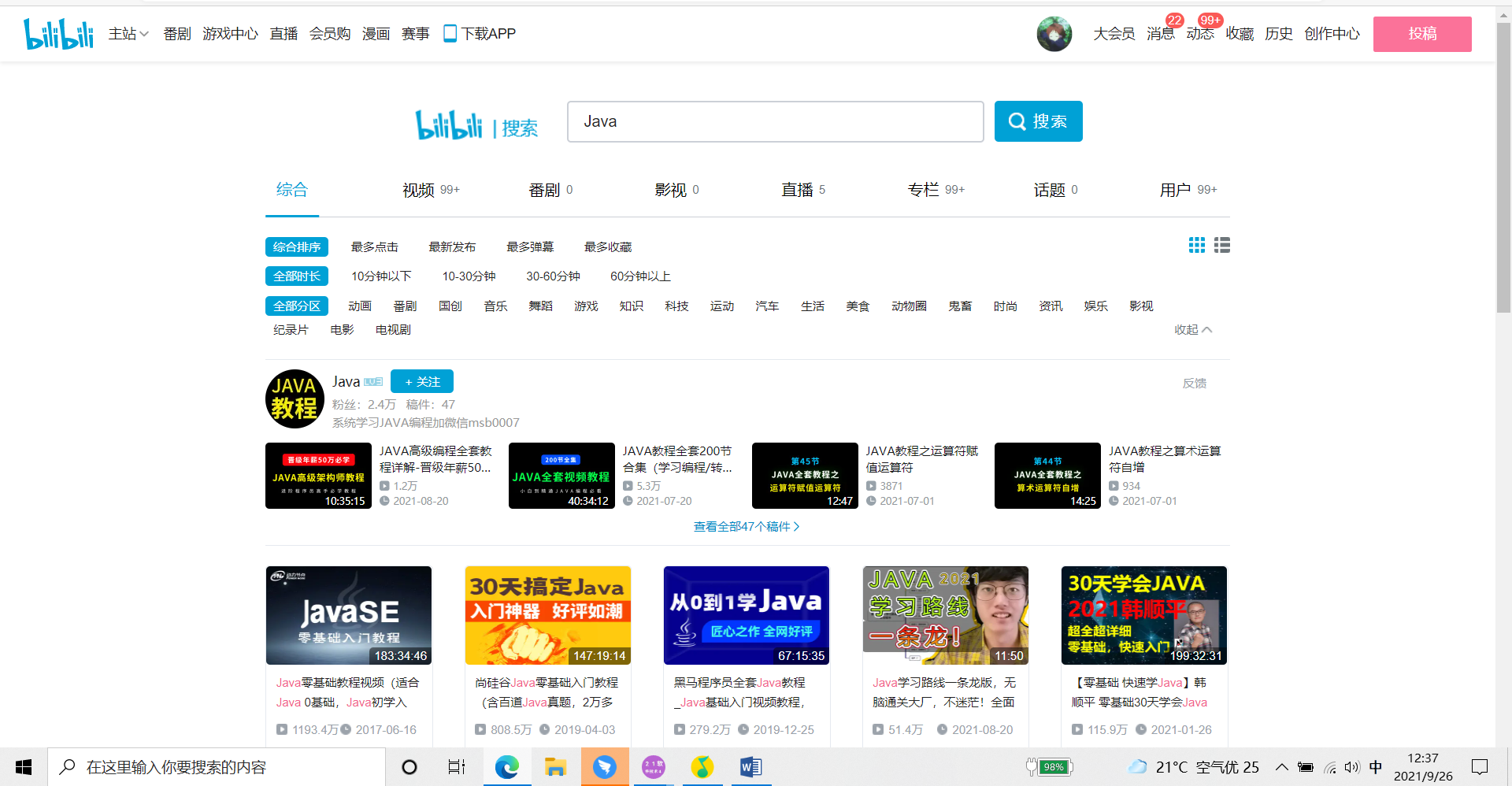Screen dimensions: 1512x786
Task: Open the green-yellow app on taskbar
Action: (x=702, y=767)
